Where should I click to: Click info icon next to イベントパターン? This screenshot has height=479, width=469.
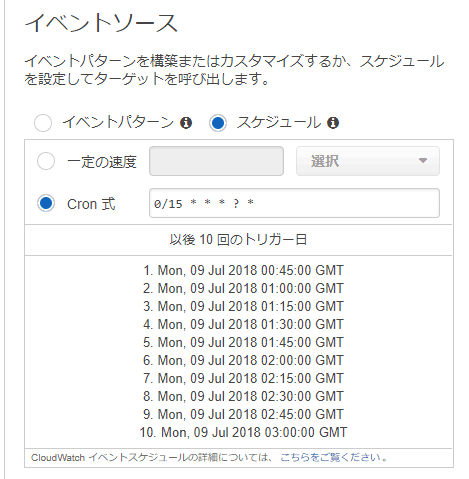point(186,123)
